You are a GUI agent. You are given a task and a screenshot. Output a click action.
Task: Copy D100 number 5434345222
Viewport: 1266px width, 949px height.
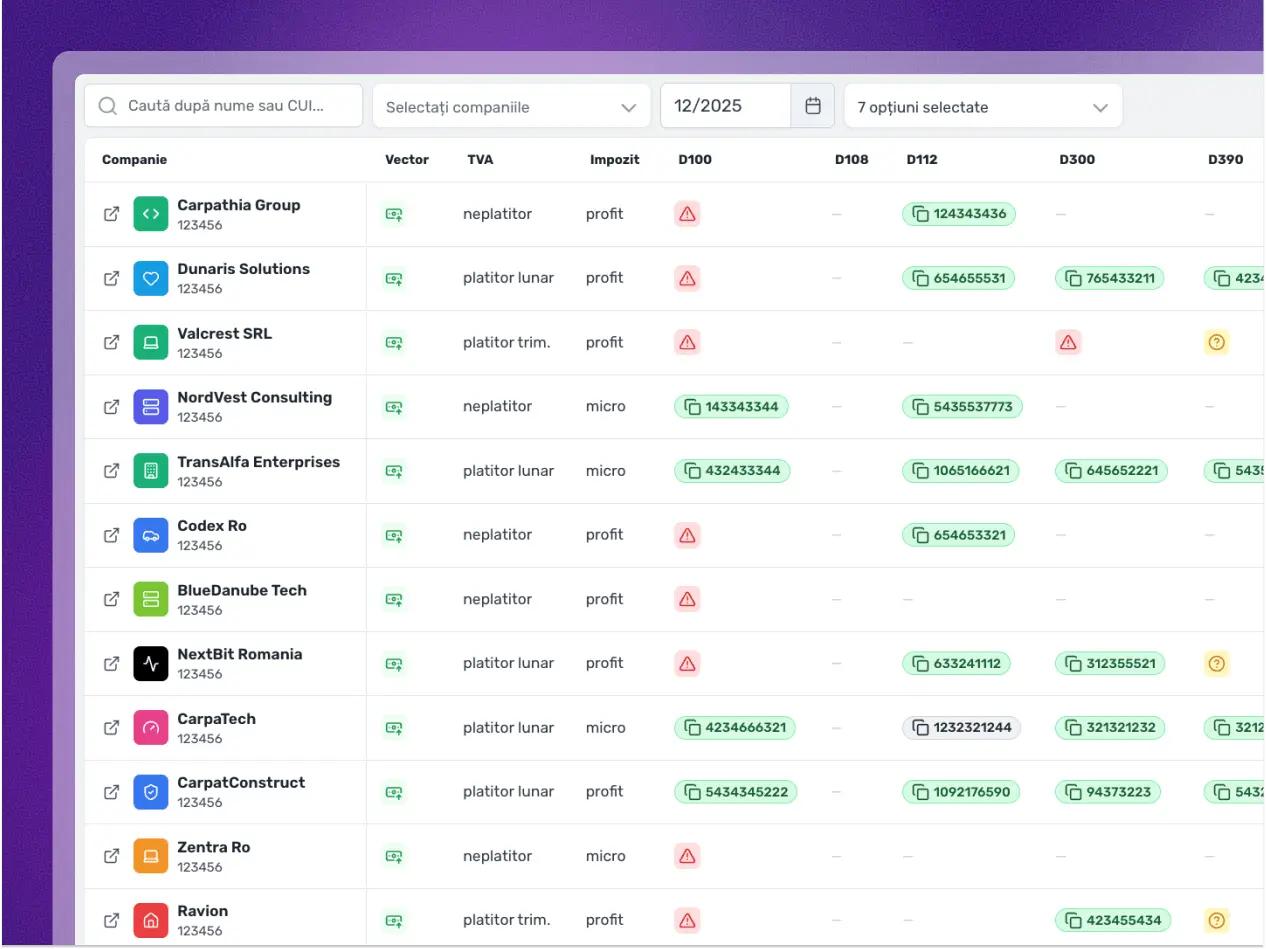(736, 792)
